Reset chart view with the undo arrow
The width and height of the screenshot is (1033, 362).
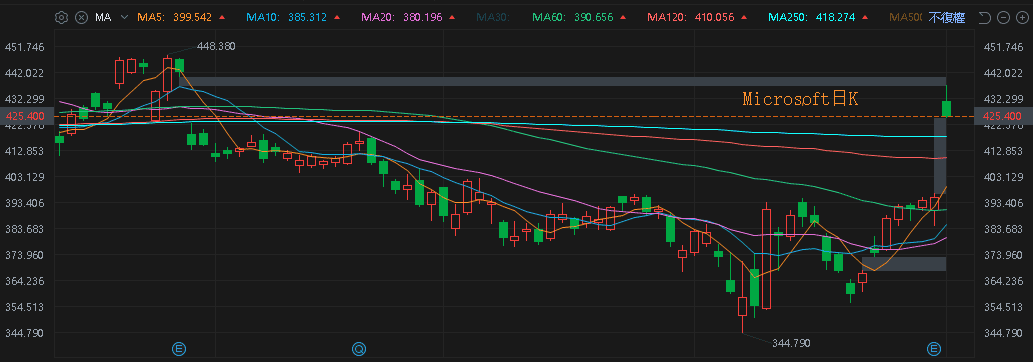click(986, 18)
